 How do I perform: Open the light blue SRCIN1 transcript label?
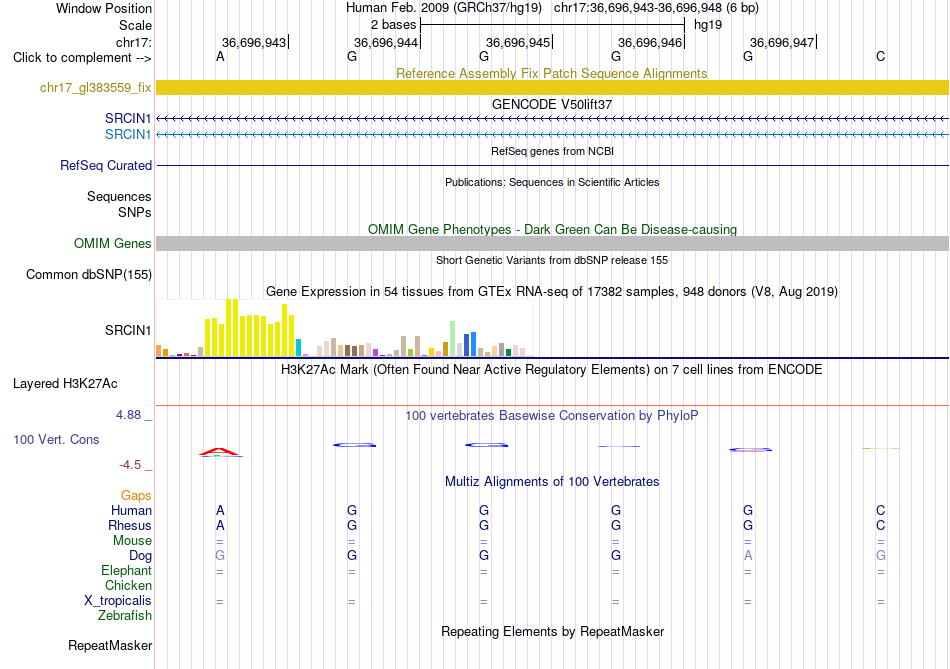click(127, 134)
